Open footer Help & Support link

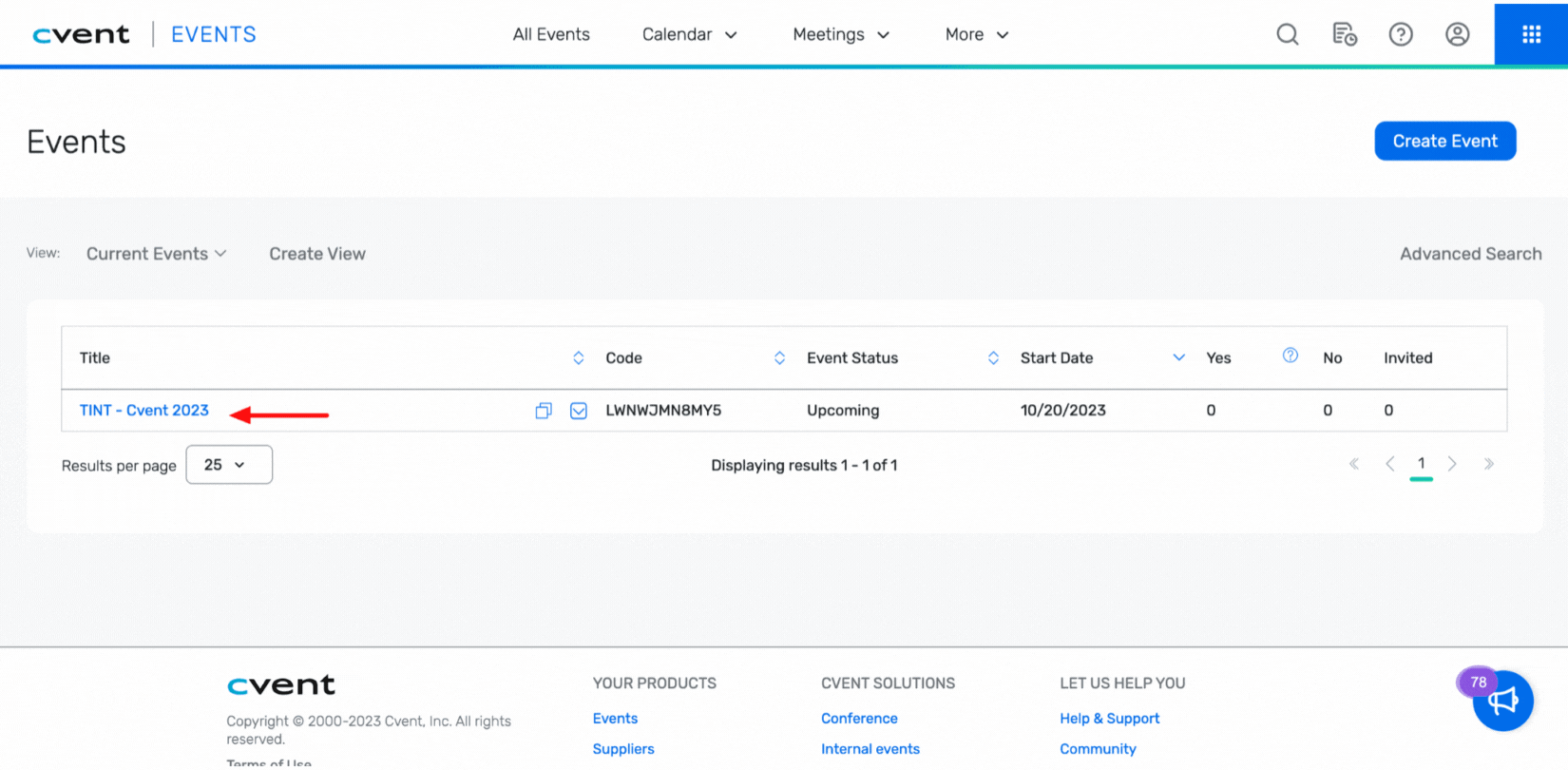point(1110,719)
